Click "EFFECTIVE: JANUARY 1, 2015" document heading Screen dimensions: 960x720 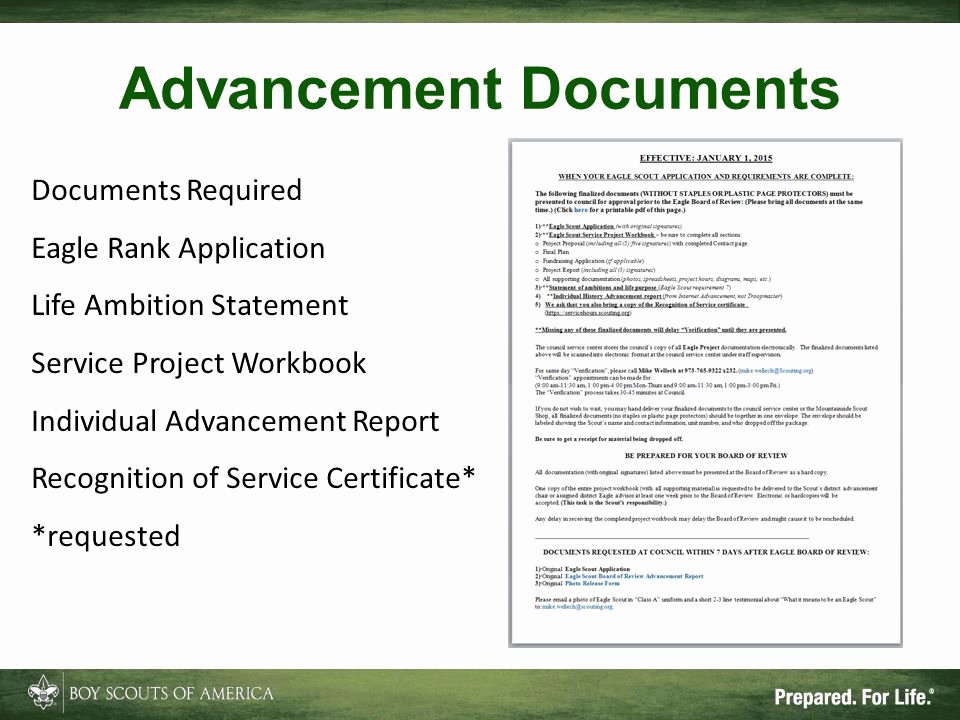click(x=706, y=158)
